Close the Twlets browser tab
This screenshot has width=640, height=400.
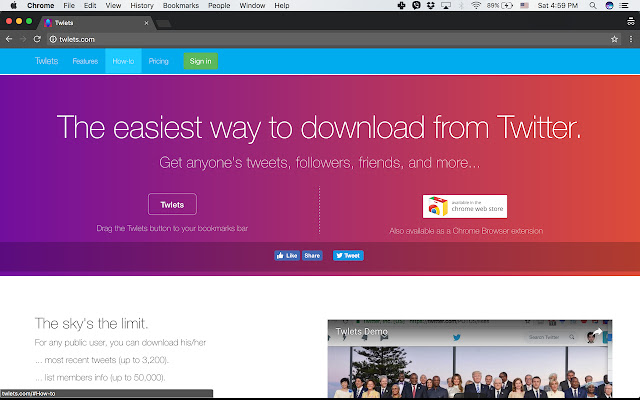147,23
